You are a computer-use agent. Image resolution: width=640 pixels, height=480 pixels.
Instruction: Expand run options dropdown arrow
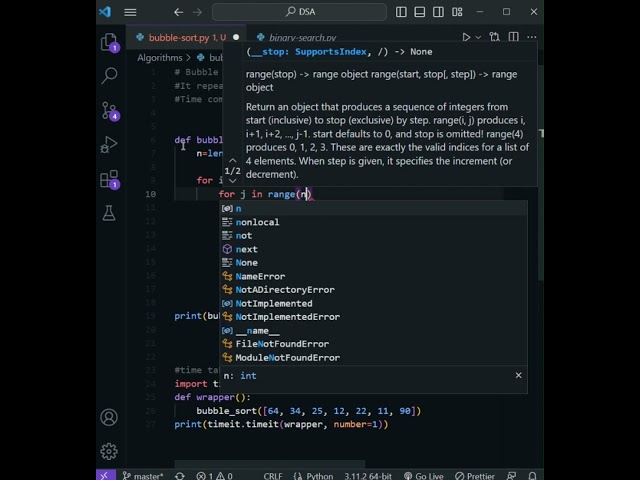pos(478,37)
